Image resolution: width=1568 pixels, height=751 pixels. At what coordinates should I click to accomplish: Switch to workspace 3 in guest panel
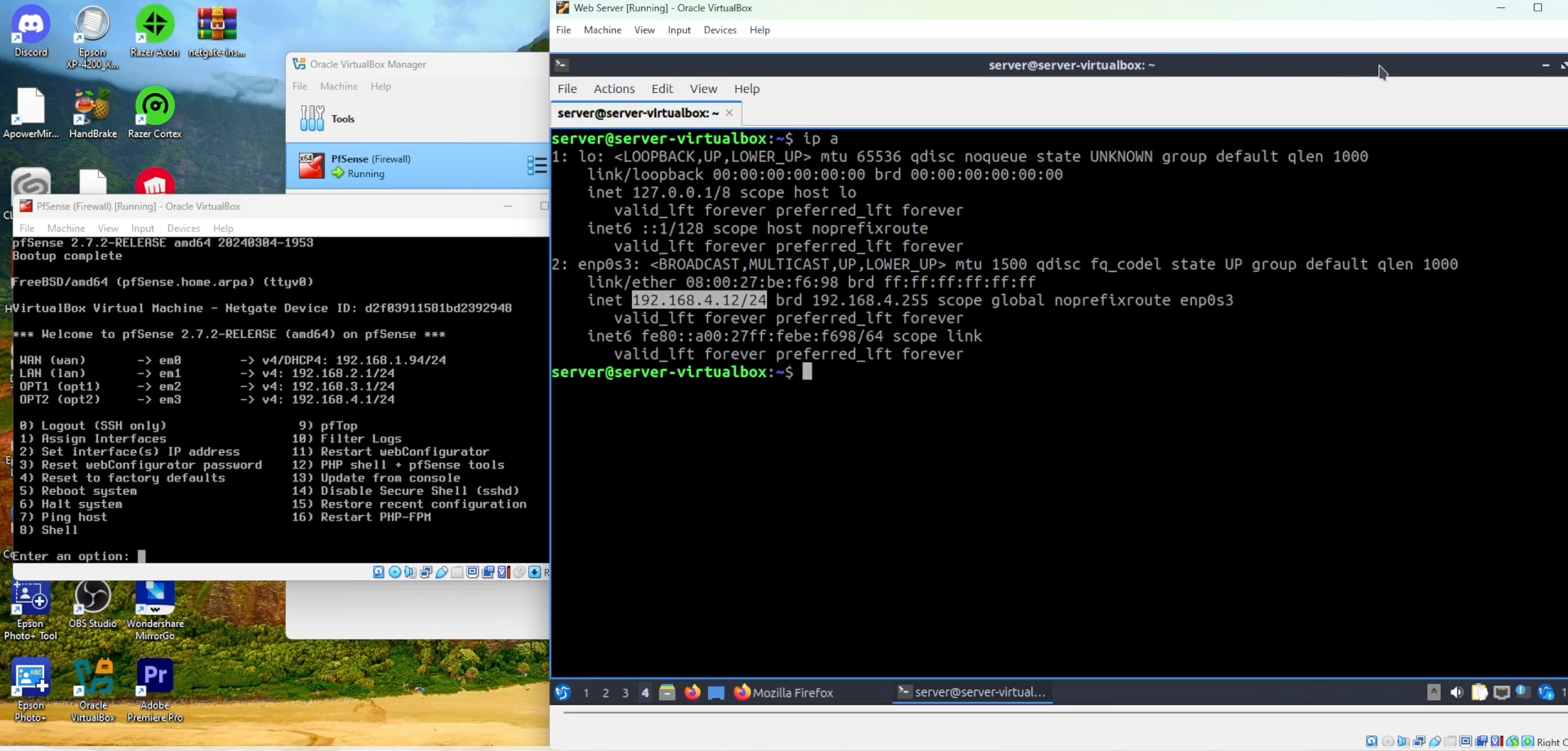pos(626,693)
